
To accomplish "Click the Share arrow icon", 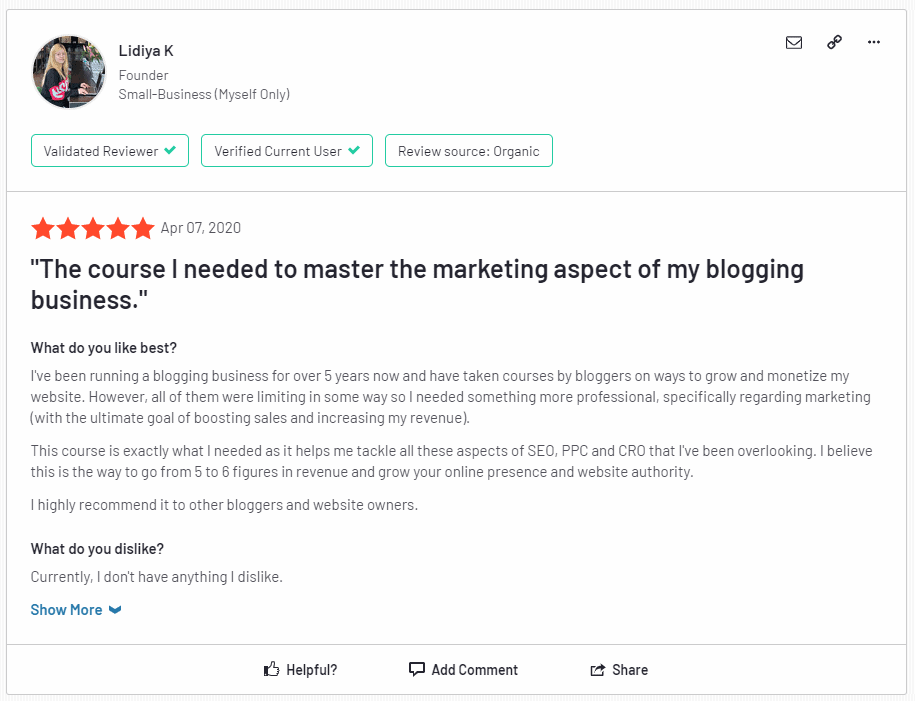I will [598, 670].
